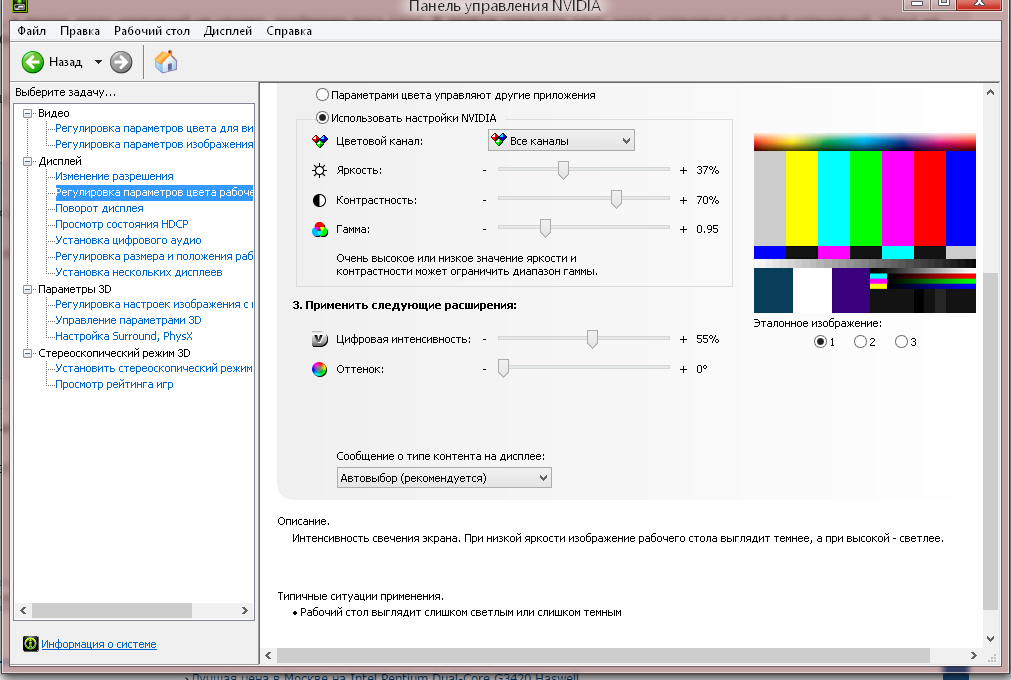This screenshot has width=1011, height=680.
Task: Click the contrast minus sign
Action: (x=484, y=200)
